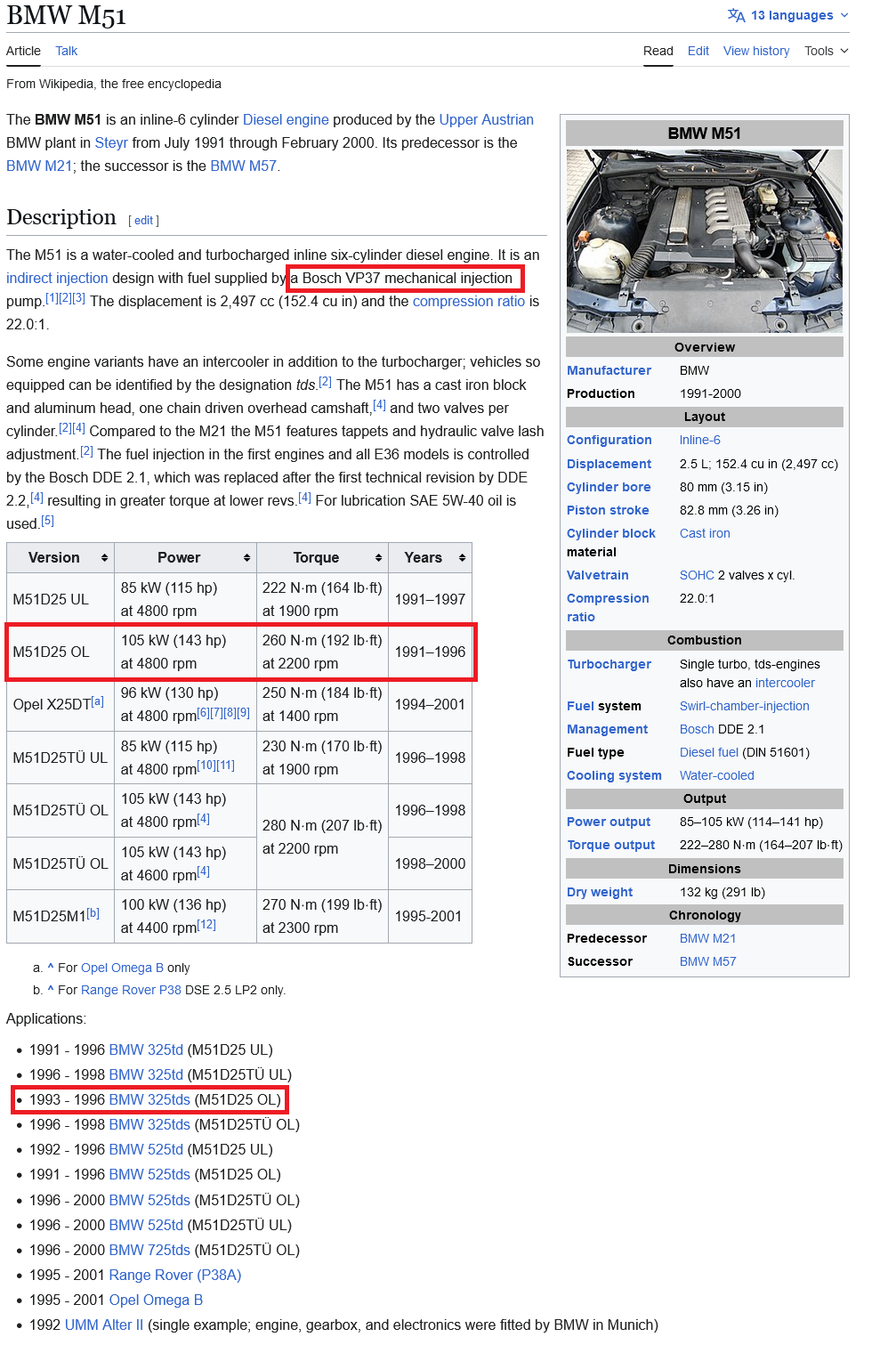Click back-reference caret for note b
Screen dimensions: 896x1345
click(51, 989)
